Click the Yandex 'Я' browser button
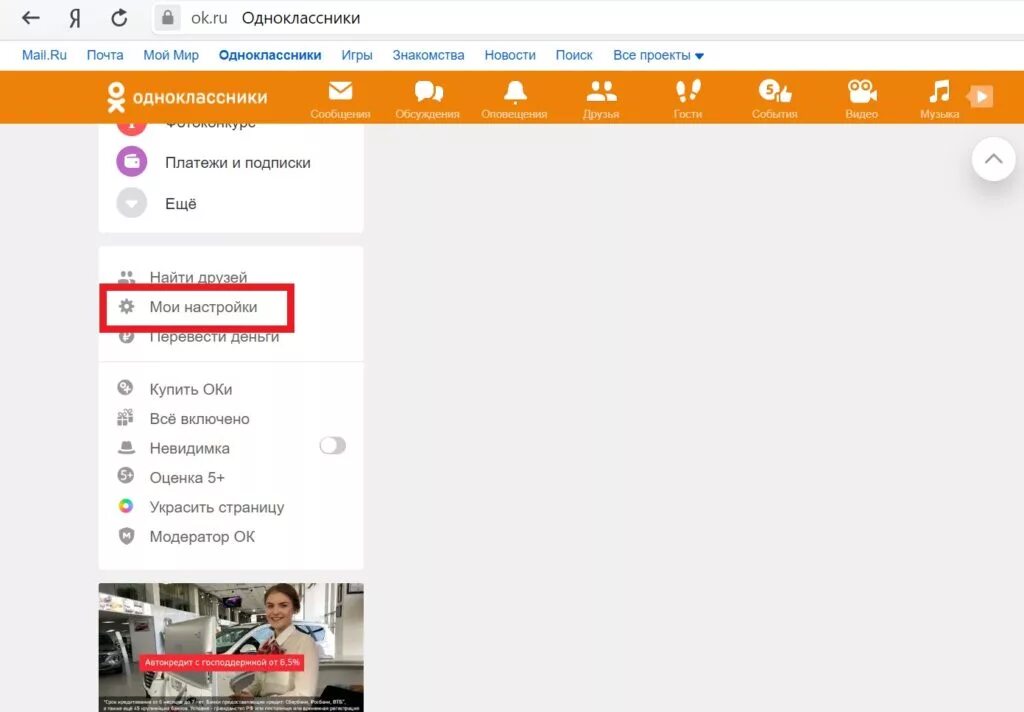This screenshot has width=1024, height=712. pyautogui.click(x=74, y=18)
